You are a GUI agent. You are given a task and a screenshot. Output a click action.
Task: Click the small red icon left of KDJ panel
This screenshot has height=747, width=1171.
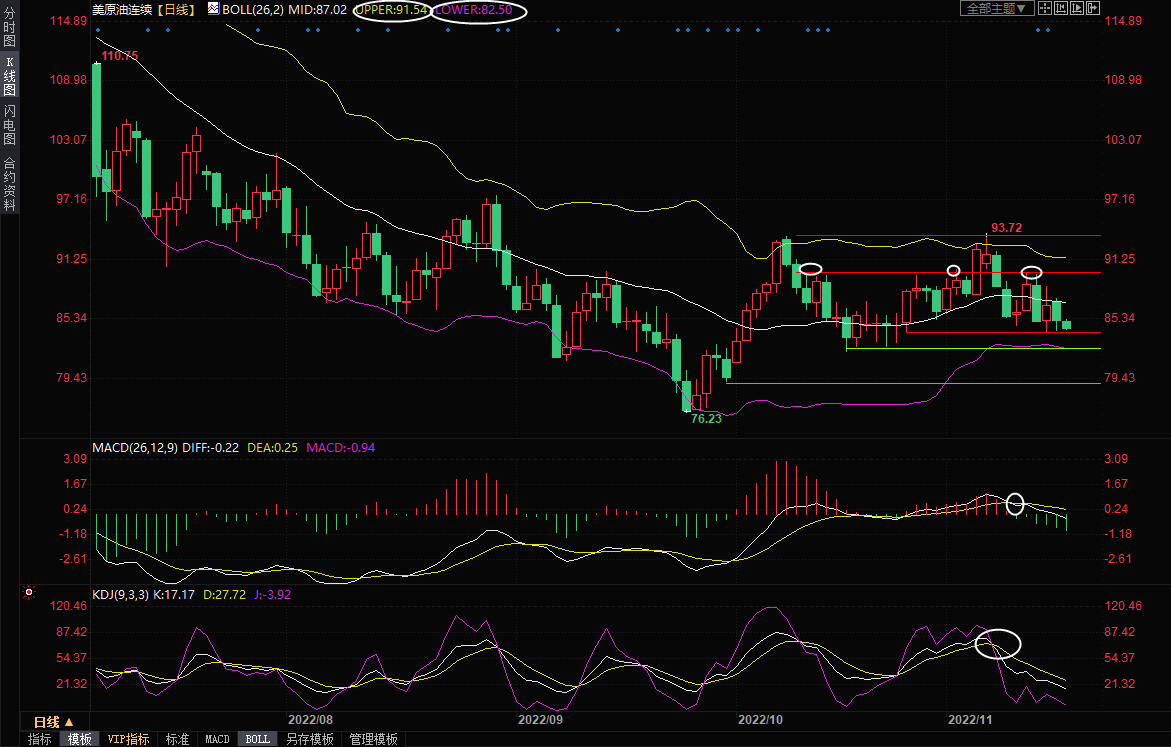(28, 592)
